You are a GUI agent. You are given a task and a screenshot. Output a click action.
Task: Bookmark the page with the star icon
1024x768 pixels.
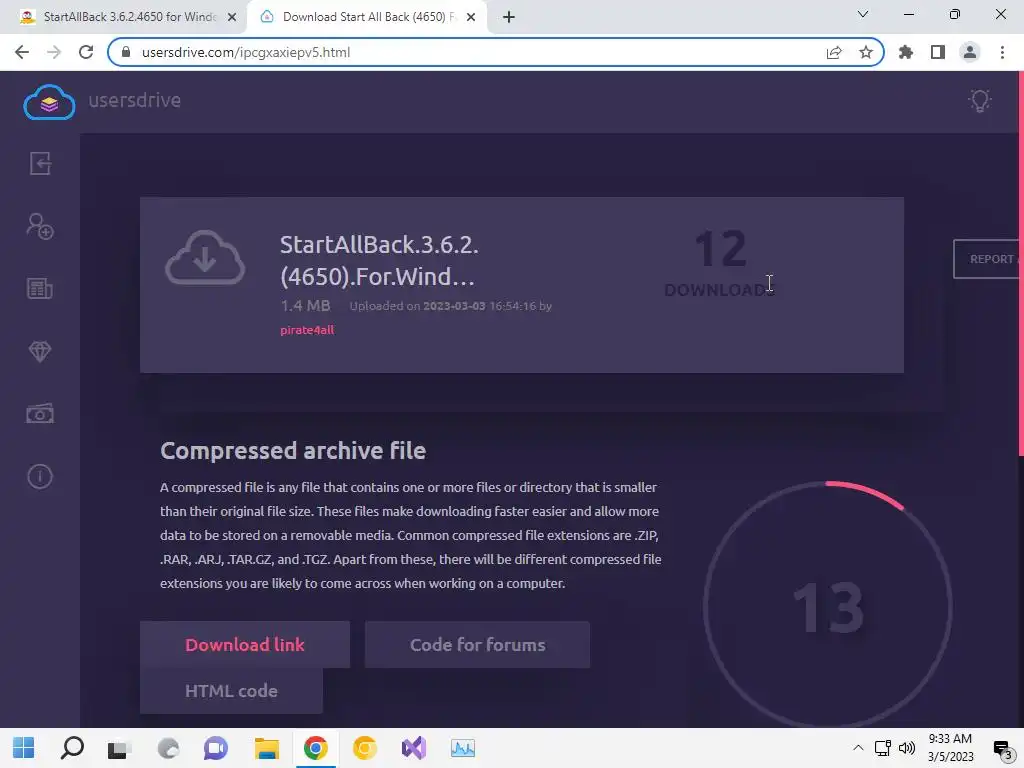866,52
